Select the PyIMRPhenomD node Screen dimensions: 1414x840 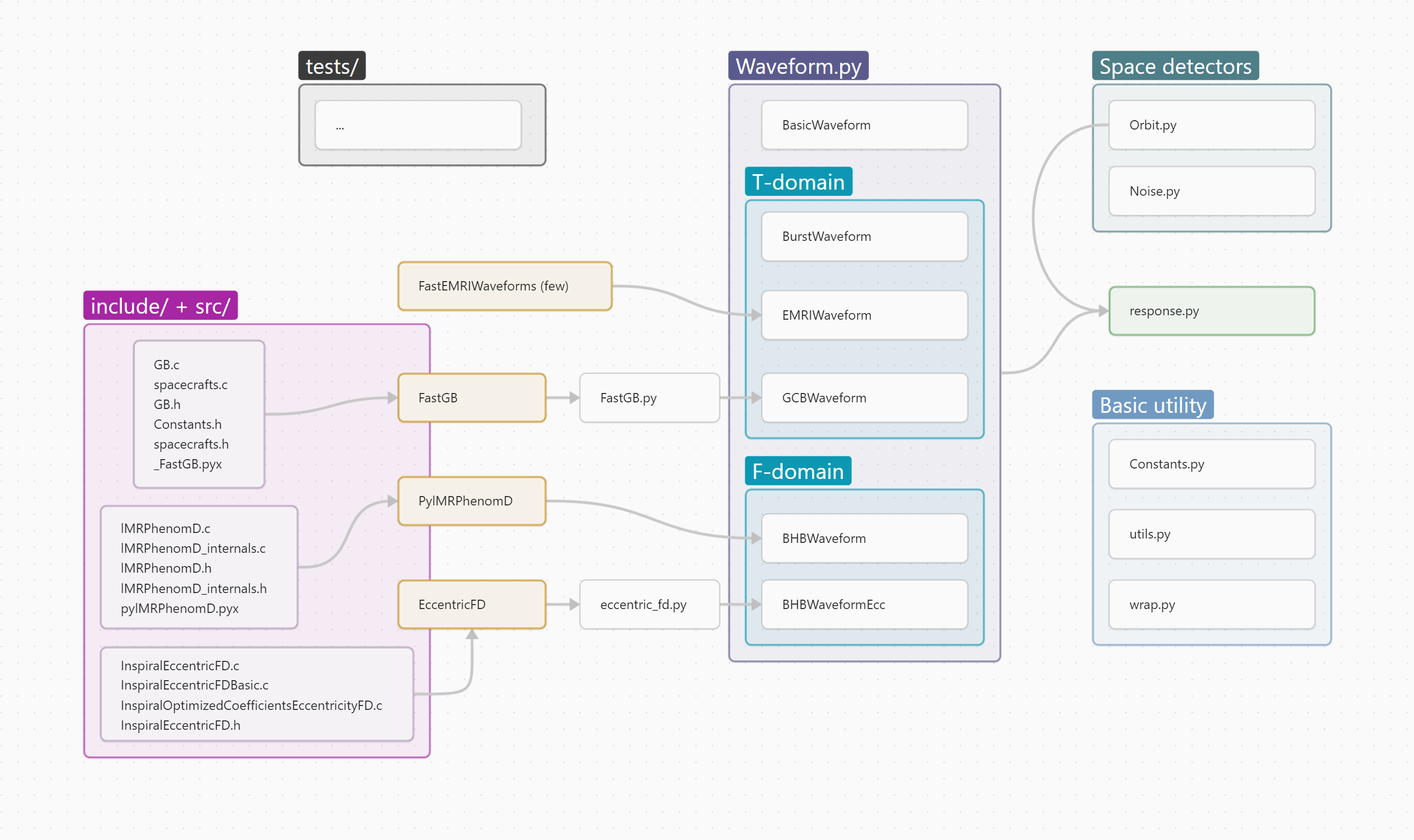[x=471, y=501]
